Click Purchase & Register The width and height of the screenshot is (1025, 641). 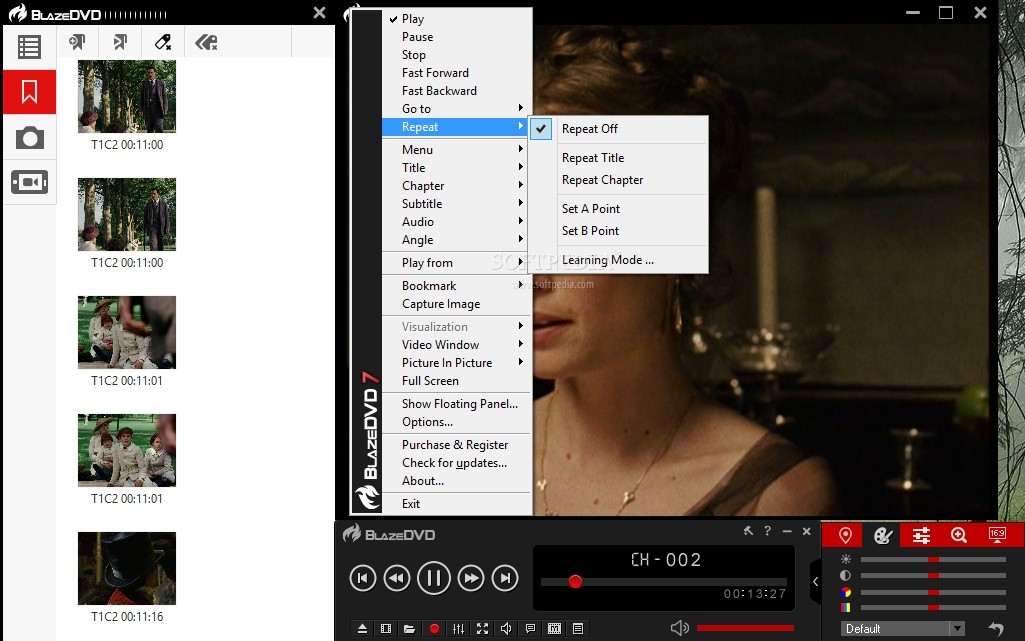click(x=456, y=444)
